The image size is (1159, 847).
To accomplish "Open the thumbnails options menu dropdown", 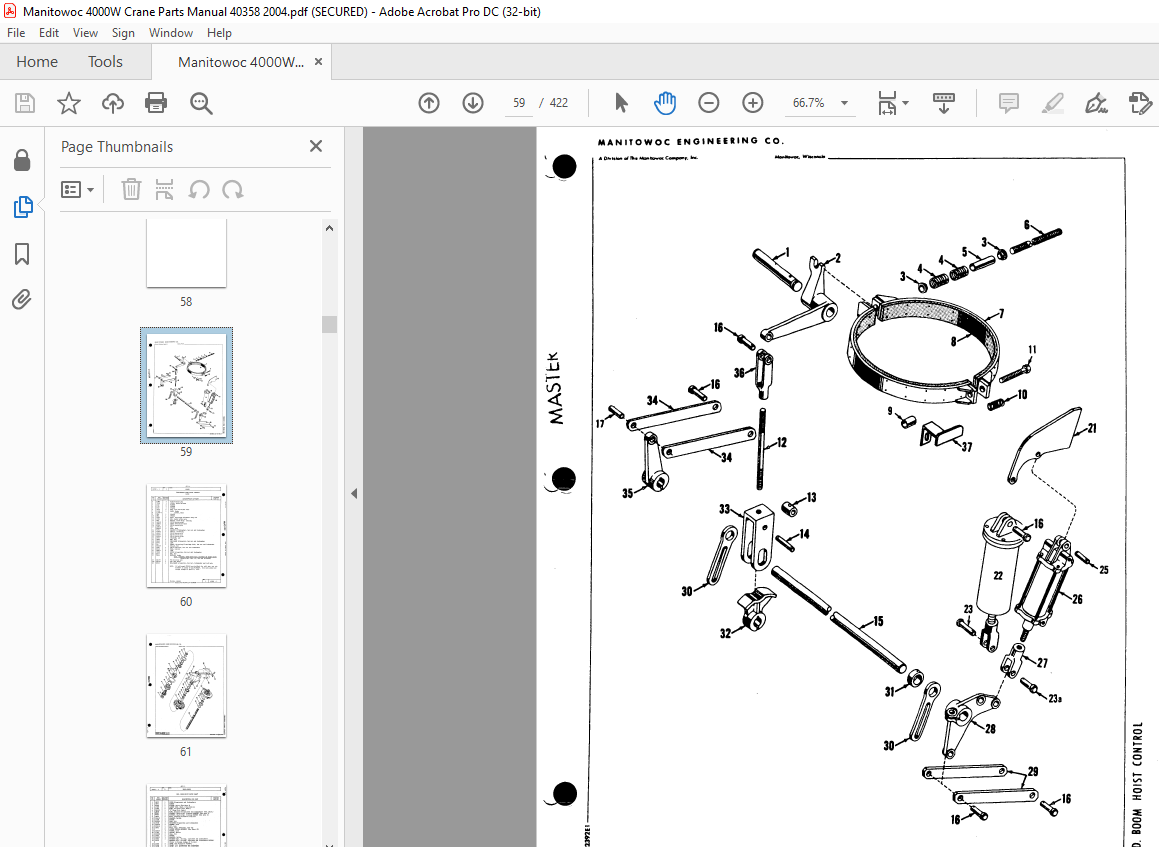I will click(x=78, y=190).
